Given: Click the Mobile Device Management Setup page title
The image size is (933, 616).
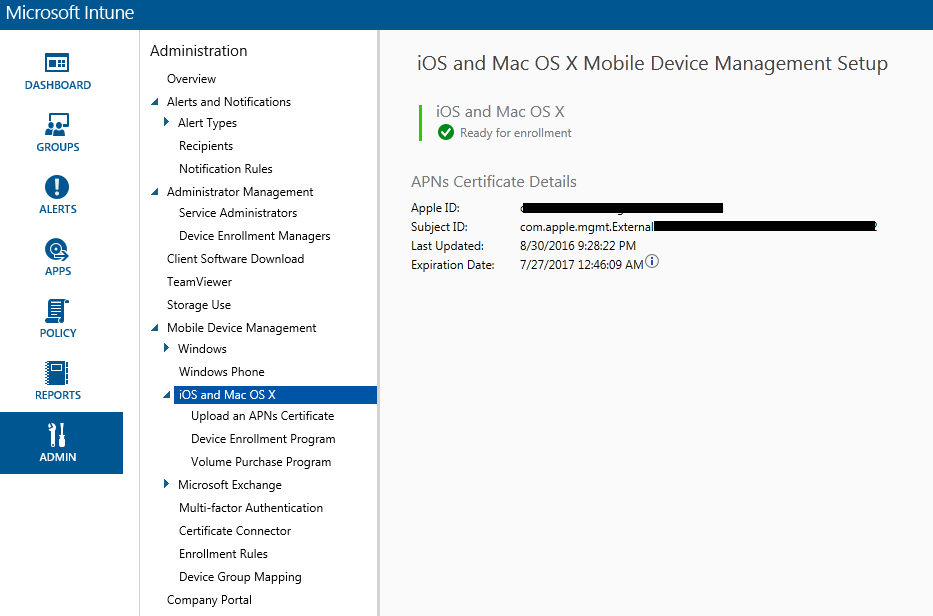Looking at the screenshot, I should 652,63.
